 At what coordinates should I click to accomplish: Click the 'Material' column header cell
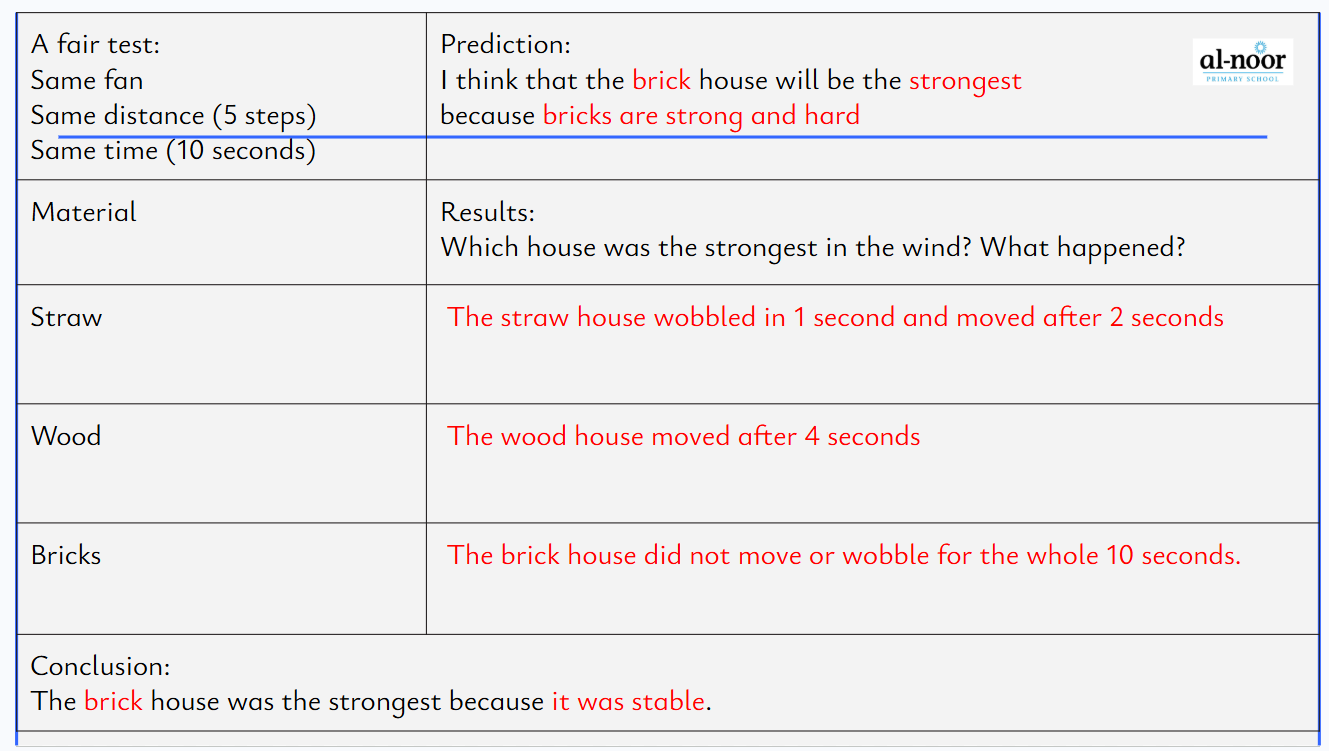[x=84, y=212]
